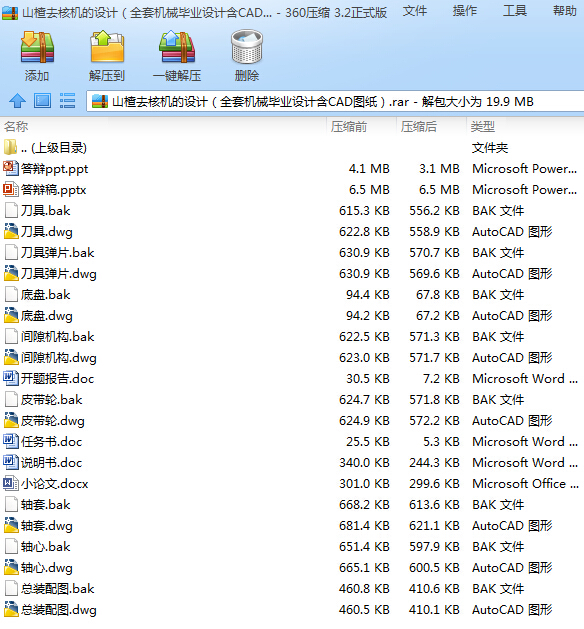Click the 解压到 (Extract to) toolbar icon
This screenshot has width=584, height=629.
coord(107,47)
